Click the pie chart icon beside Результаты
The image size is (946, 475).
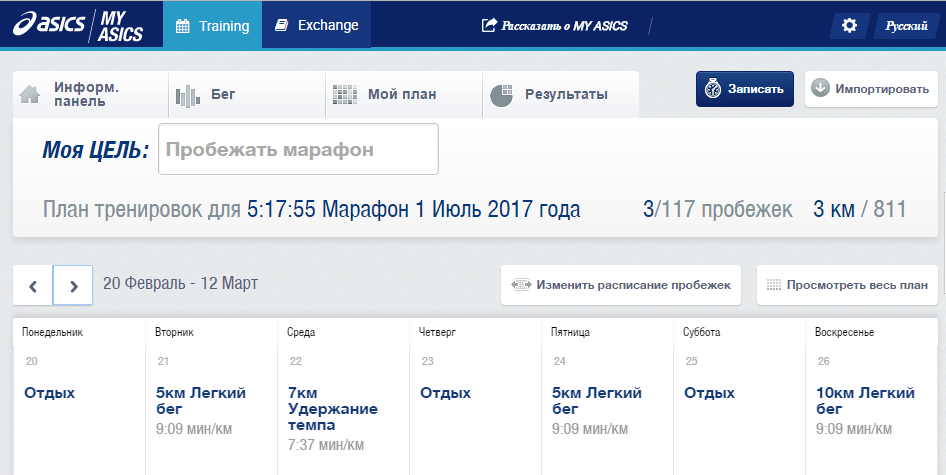pyautogui.click(x=501, y=95)
